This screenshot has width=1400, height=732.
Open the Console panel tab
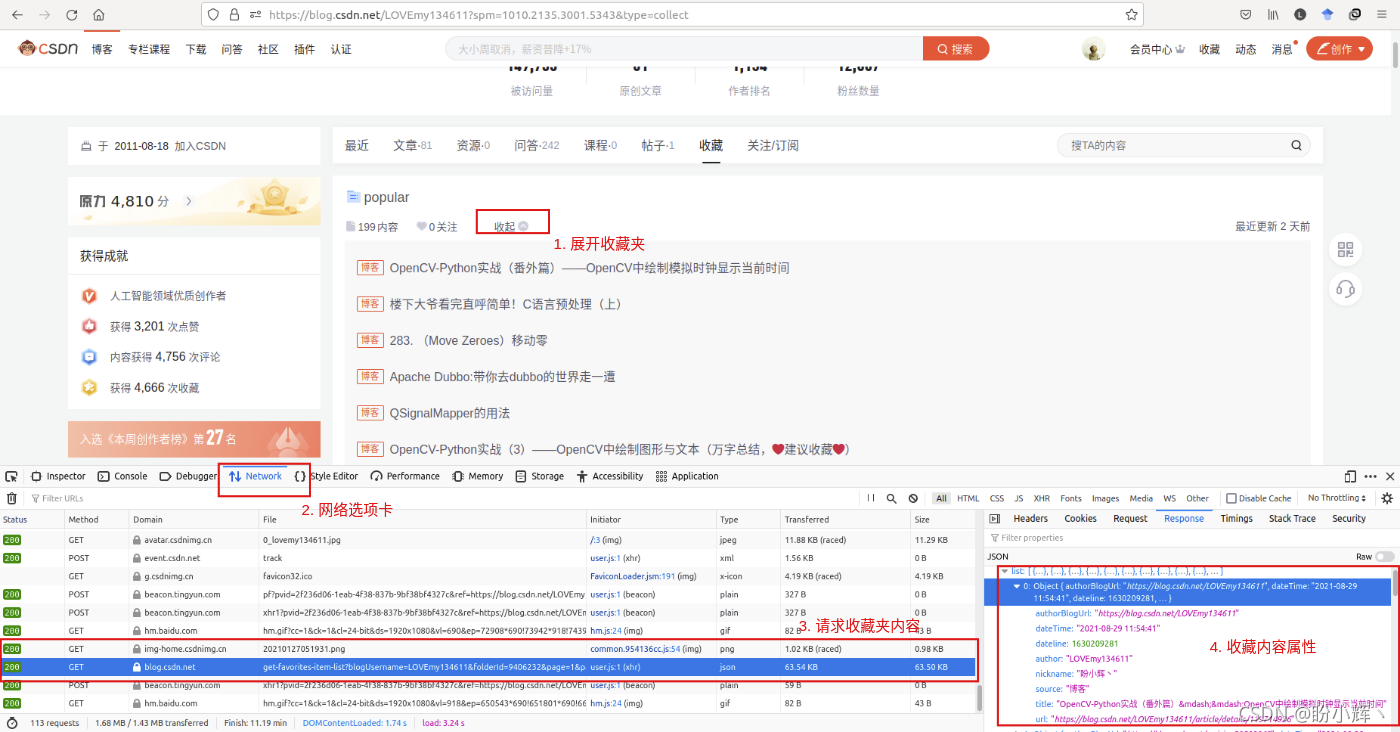123,477
